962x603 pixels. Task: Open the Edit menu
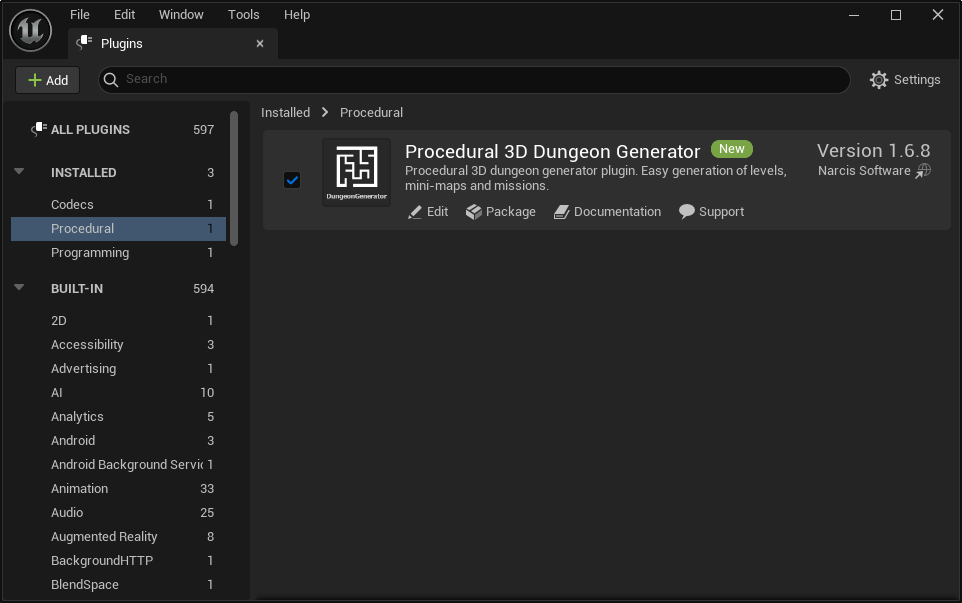point(124,15)
